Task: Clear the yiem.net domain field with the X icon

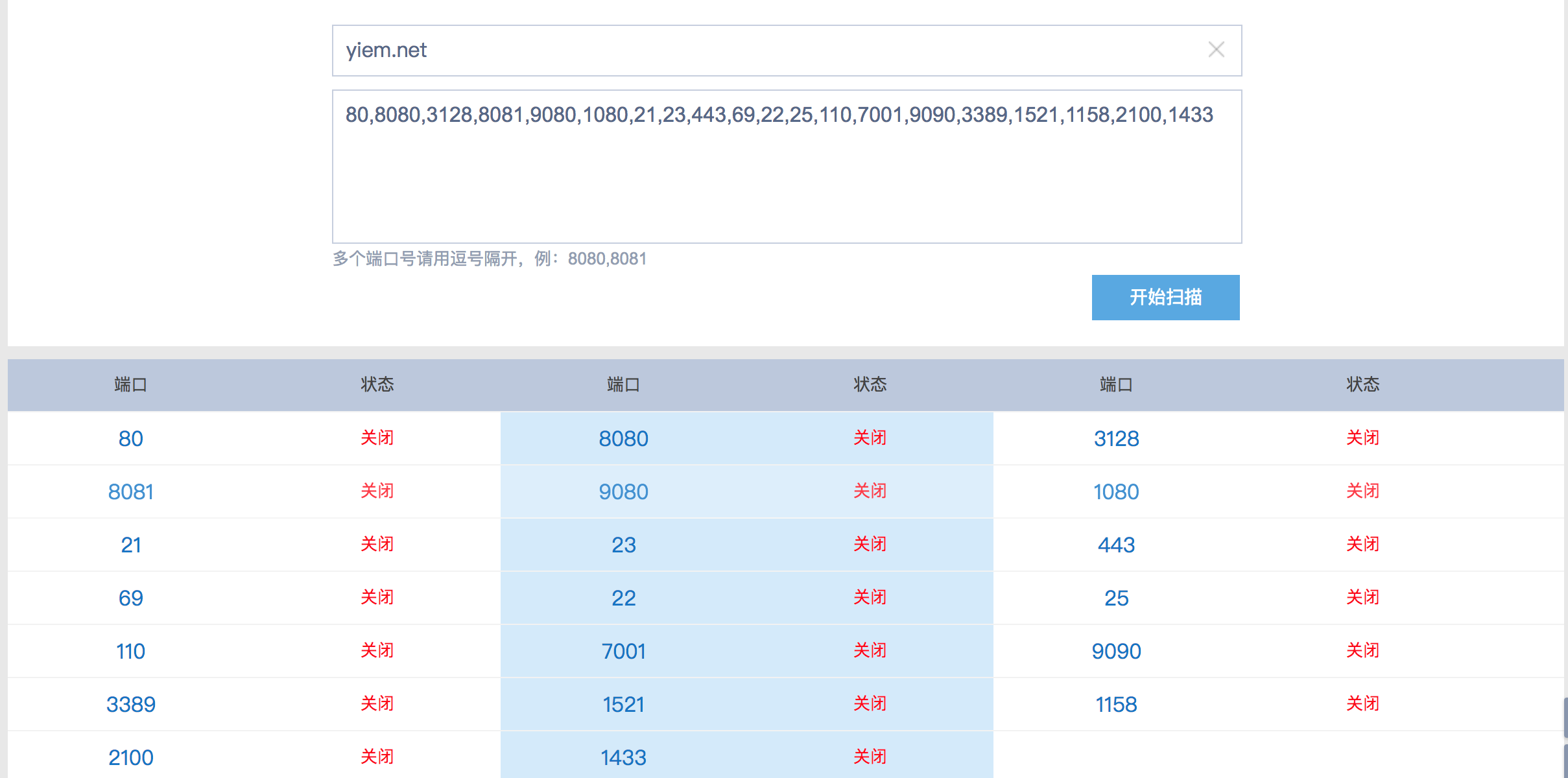Action: (1216, 50)
